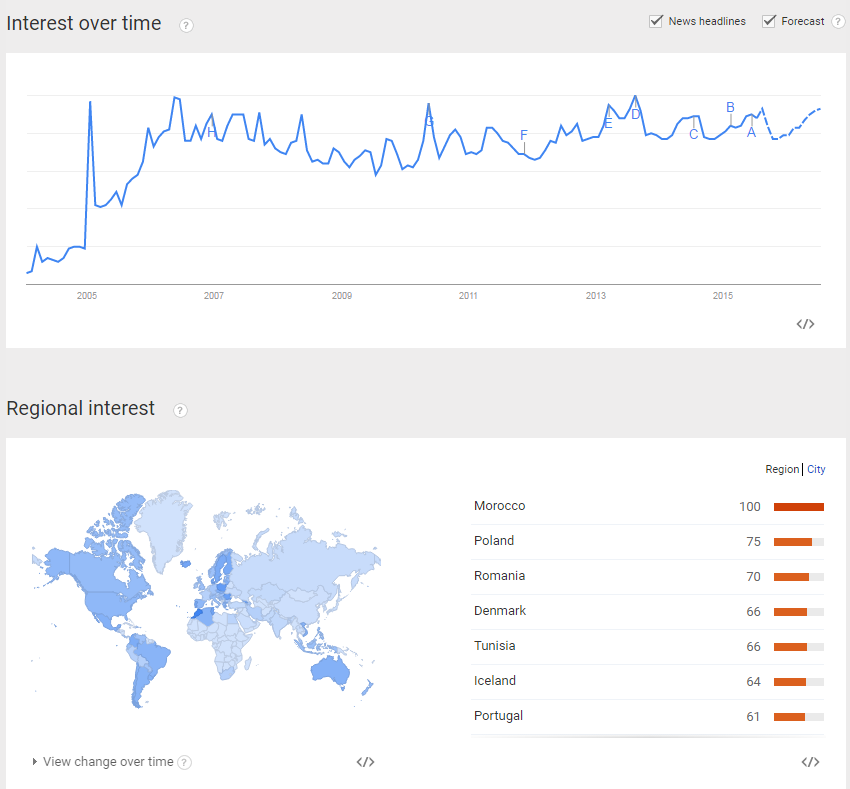
Task: Click Romania's score value 70
Action: coord(754,576)
